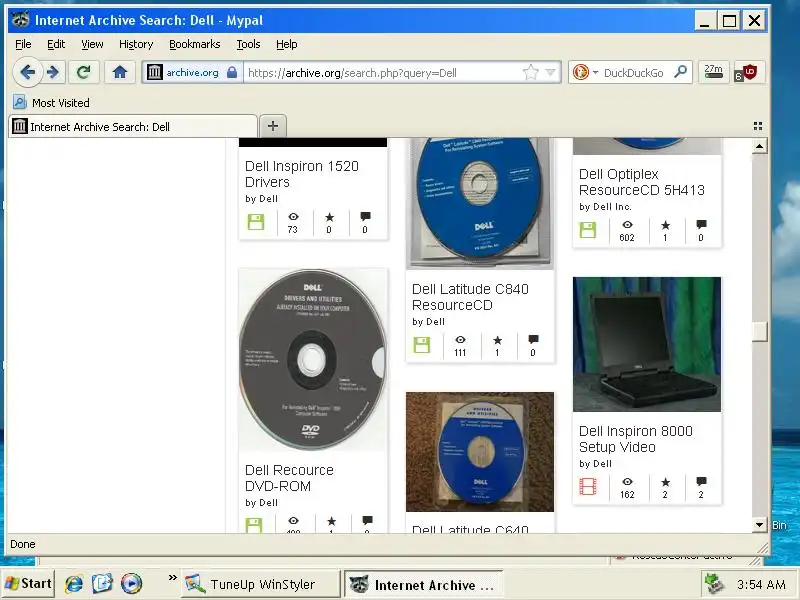Click the views eye icon showing 602
Viewport: 800px width, 600px height.
point(627,225)
